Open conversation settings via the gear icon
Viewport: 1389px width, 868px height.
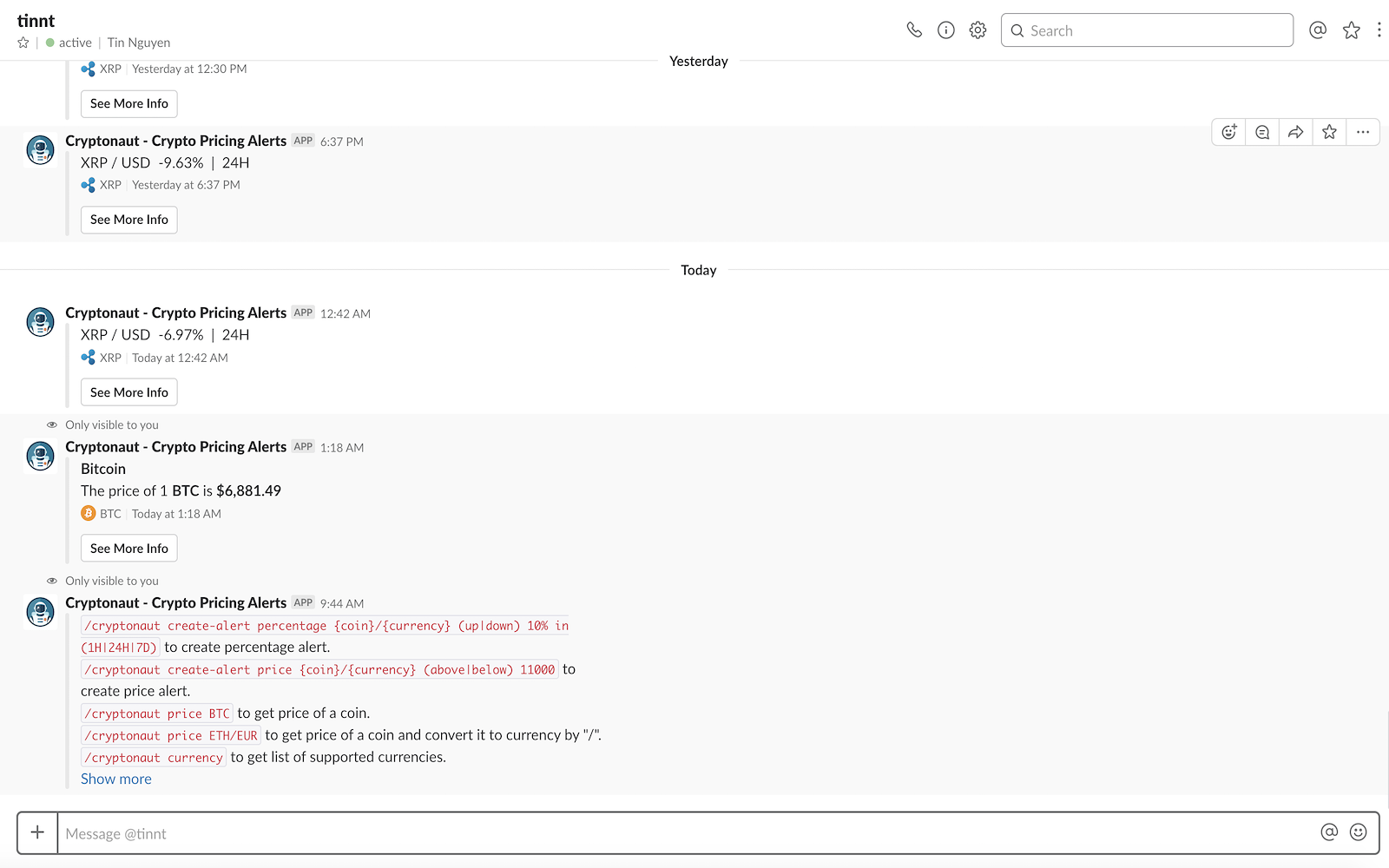(x=977, y=30)
